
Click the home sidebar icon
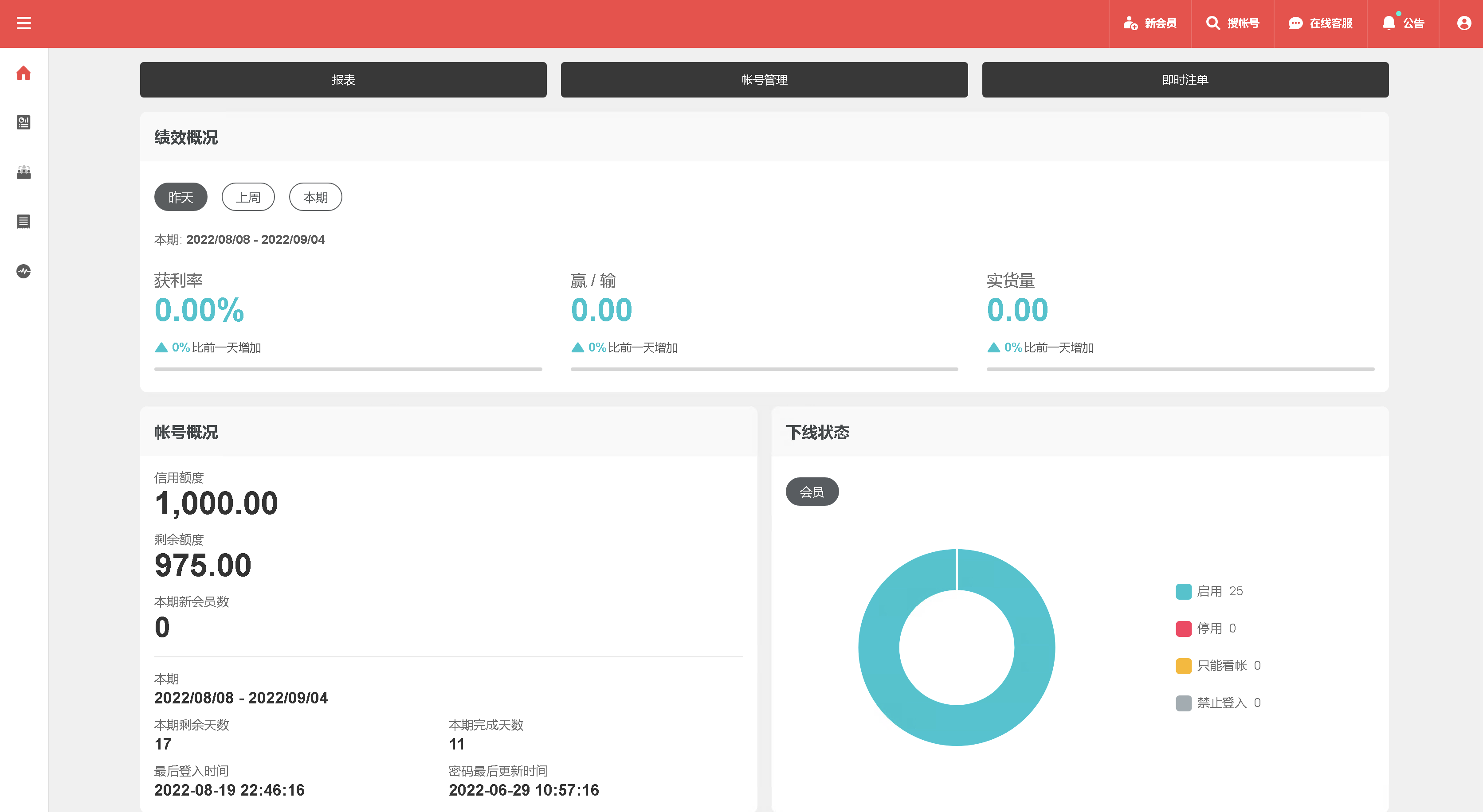(x=24, y=73)
